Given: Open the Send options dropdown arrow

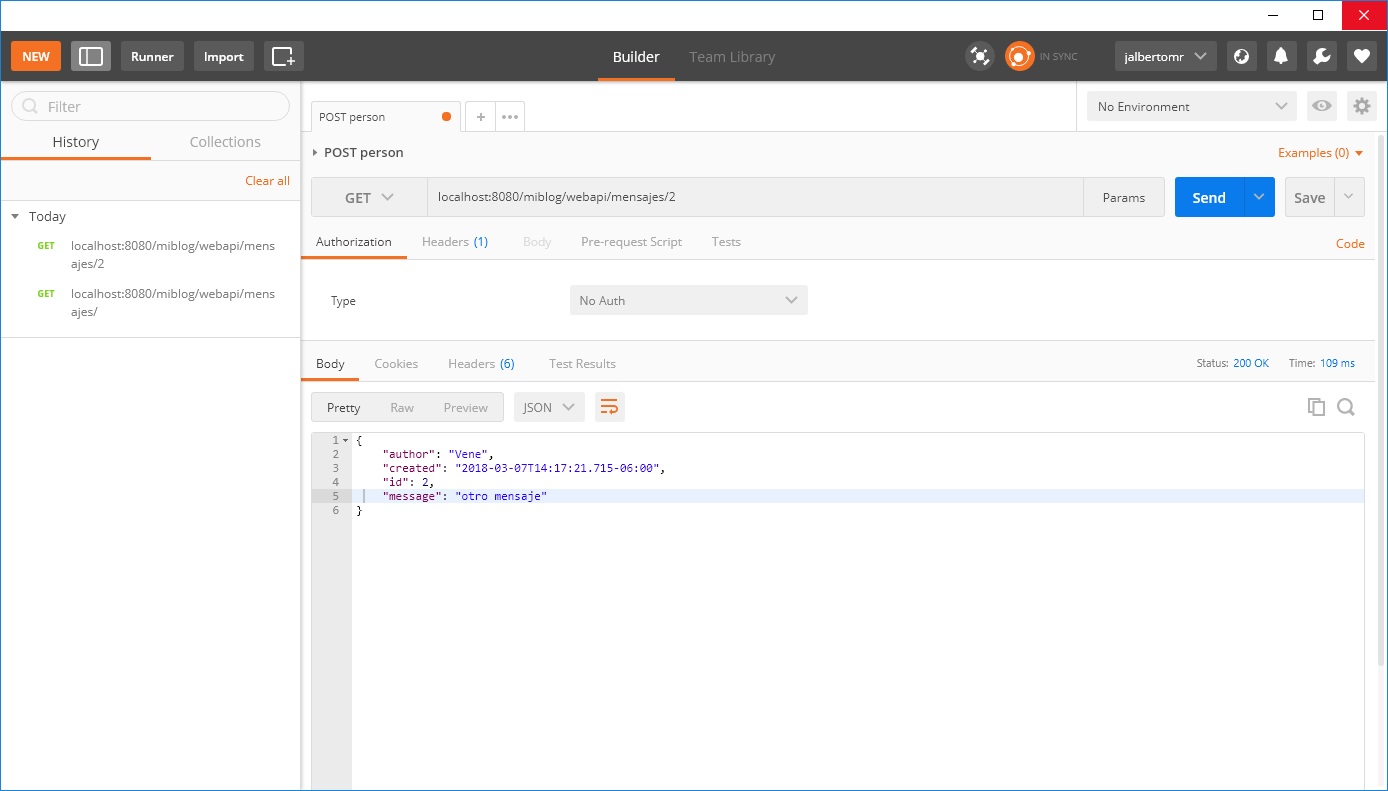Looking at the screenshot, I should [1259, 197].
